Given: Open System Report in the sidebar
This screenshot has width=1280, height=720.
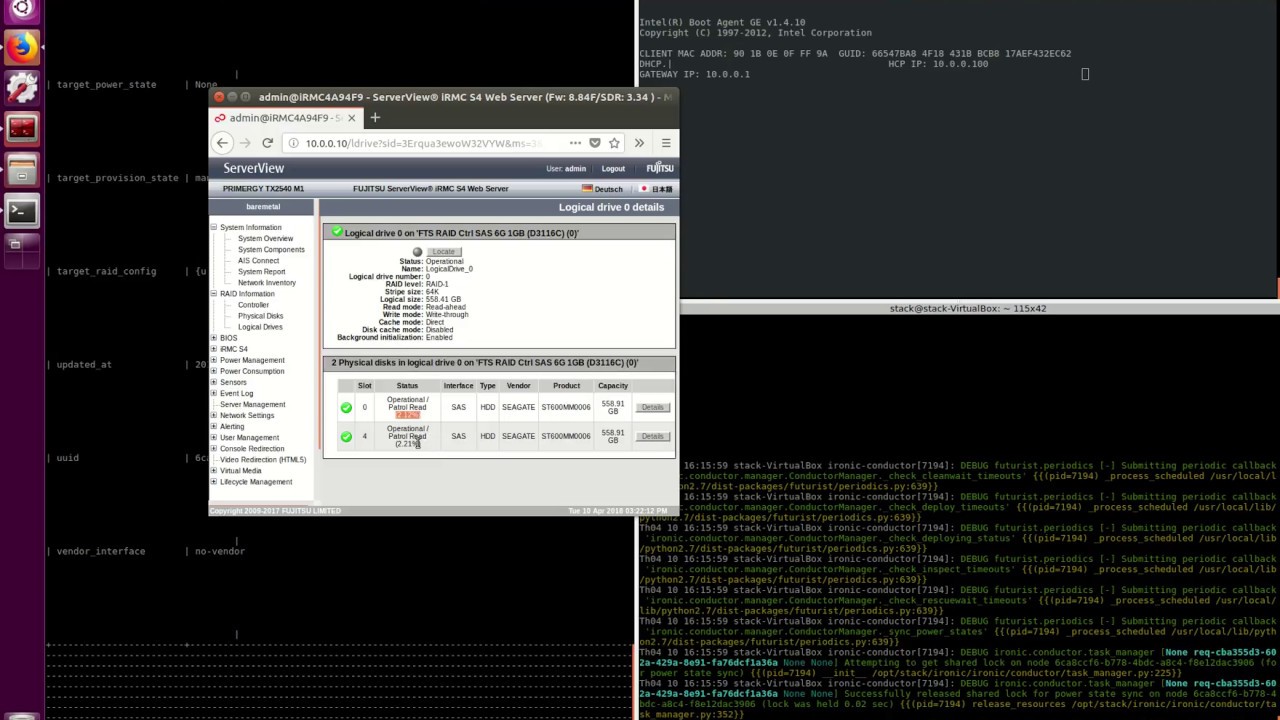Looking at the screenshot, I should coord(261,271).
